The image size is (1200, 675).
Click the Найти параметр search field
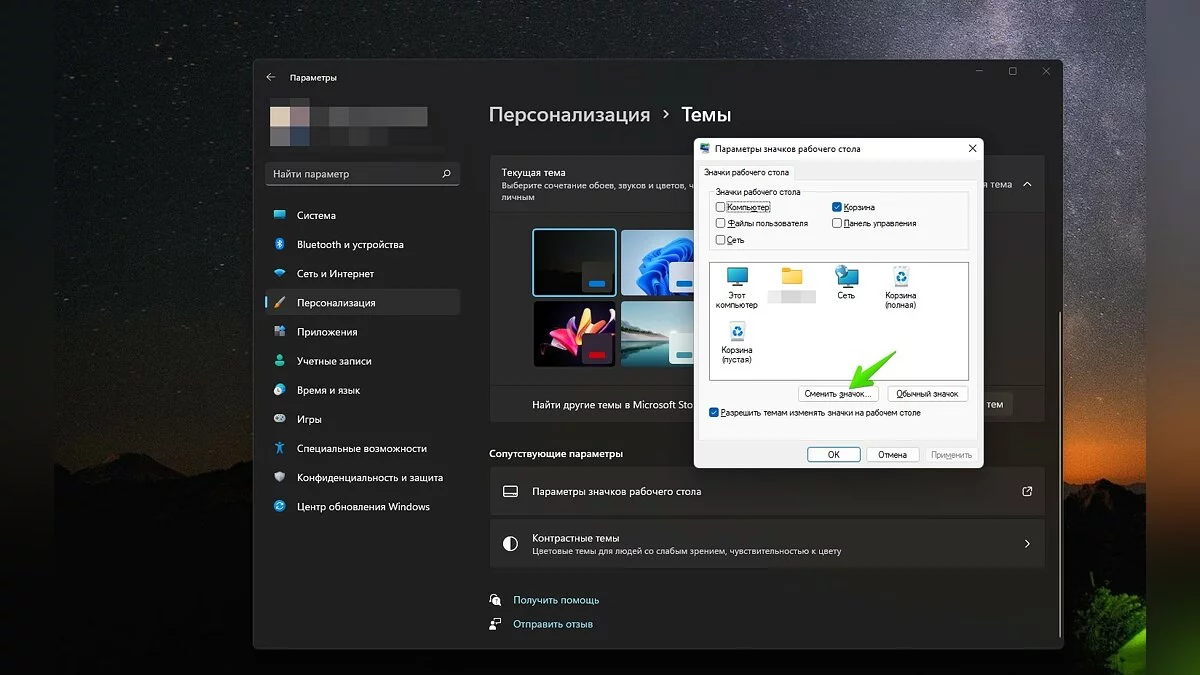(363, 173)
